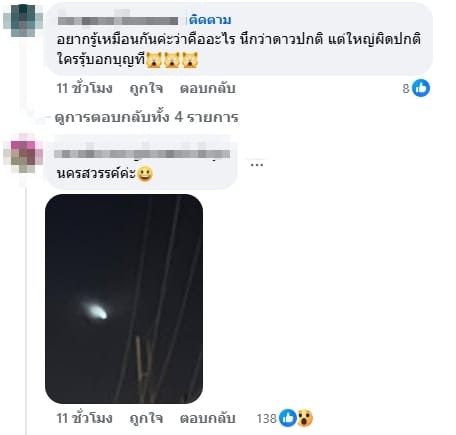Click the pink blurred avatar of second commenter
This screenshot has width=456, height=435.
click(x=23, y=153)
